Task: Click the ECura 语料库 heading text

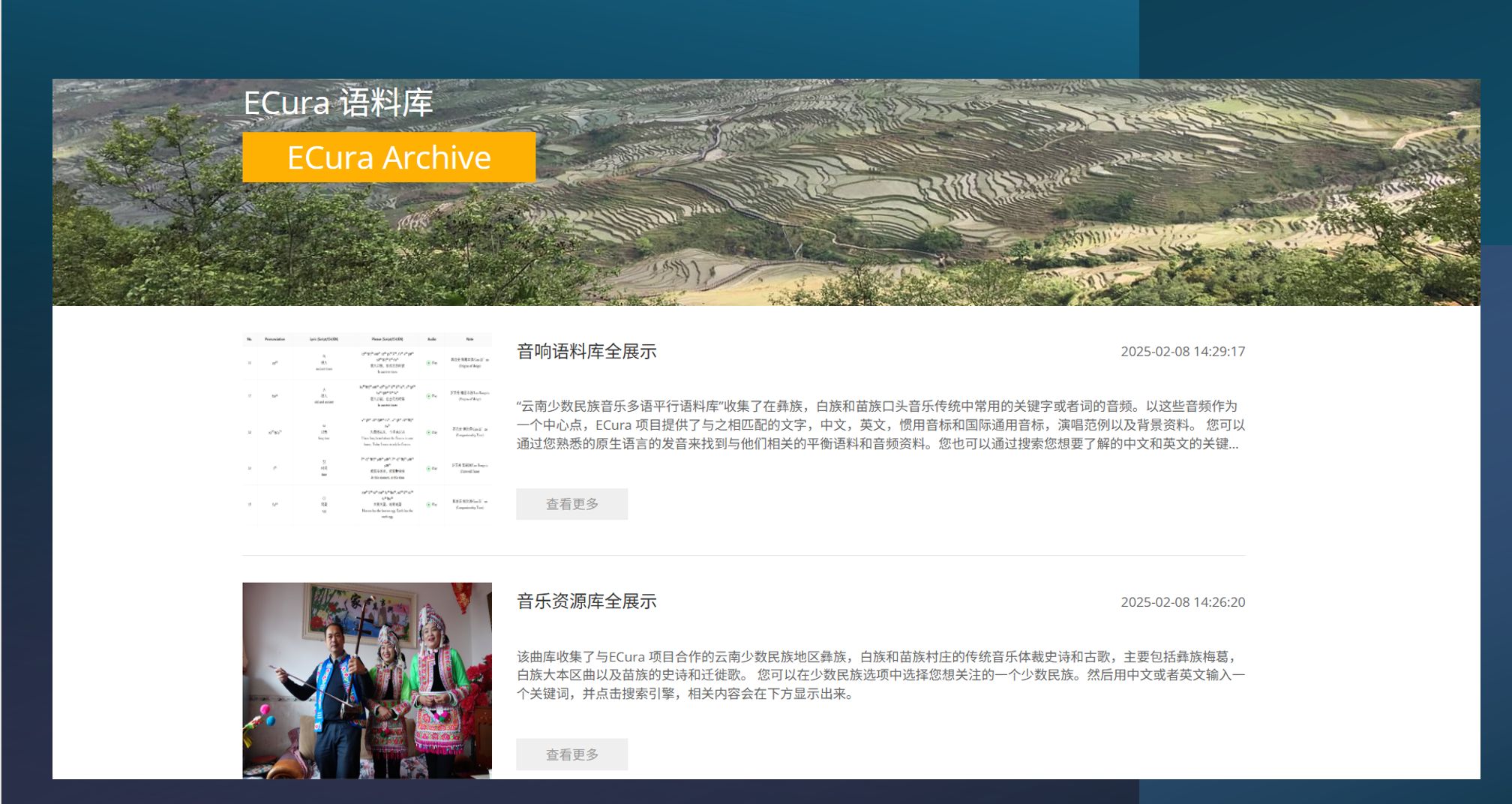Action: pos(337,103)
